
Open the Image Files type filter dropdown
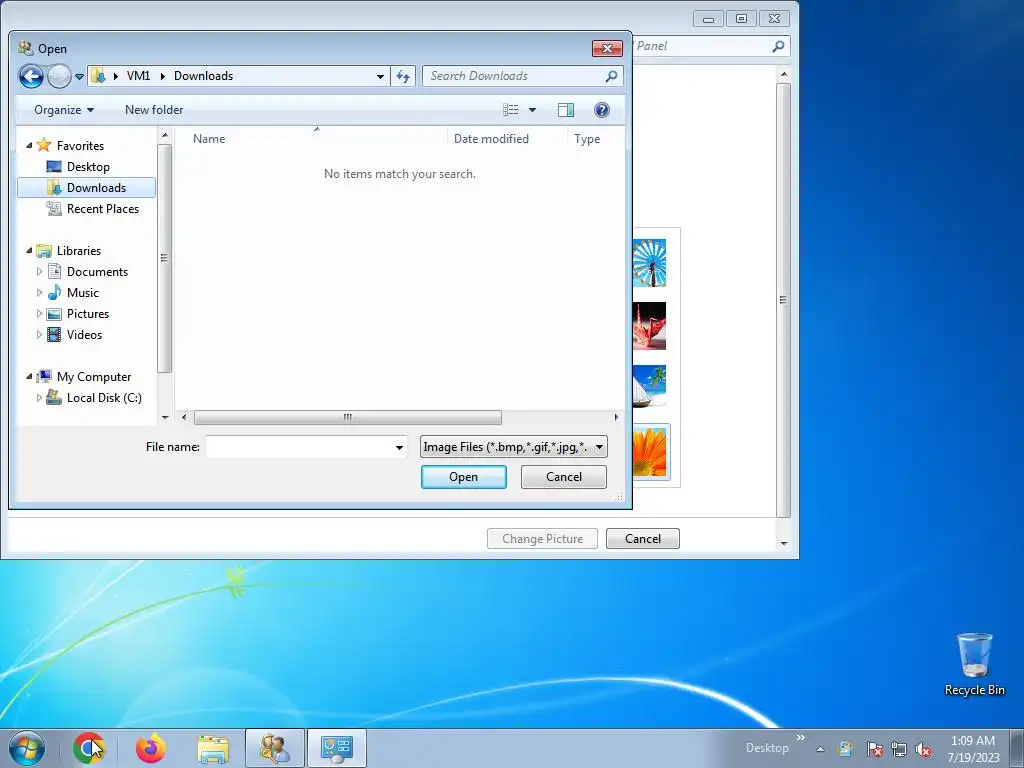coord(513,447)
